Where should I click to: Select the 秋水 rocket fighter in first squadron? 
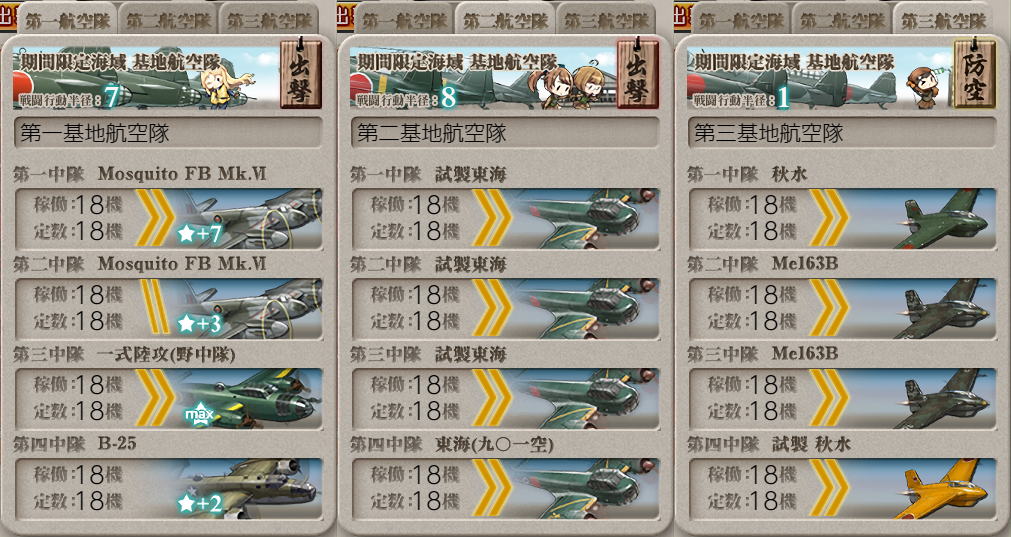(x=842, y=219)
